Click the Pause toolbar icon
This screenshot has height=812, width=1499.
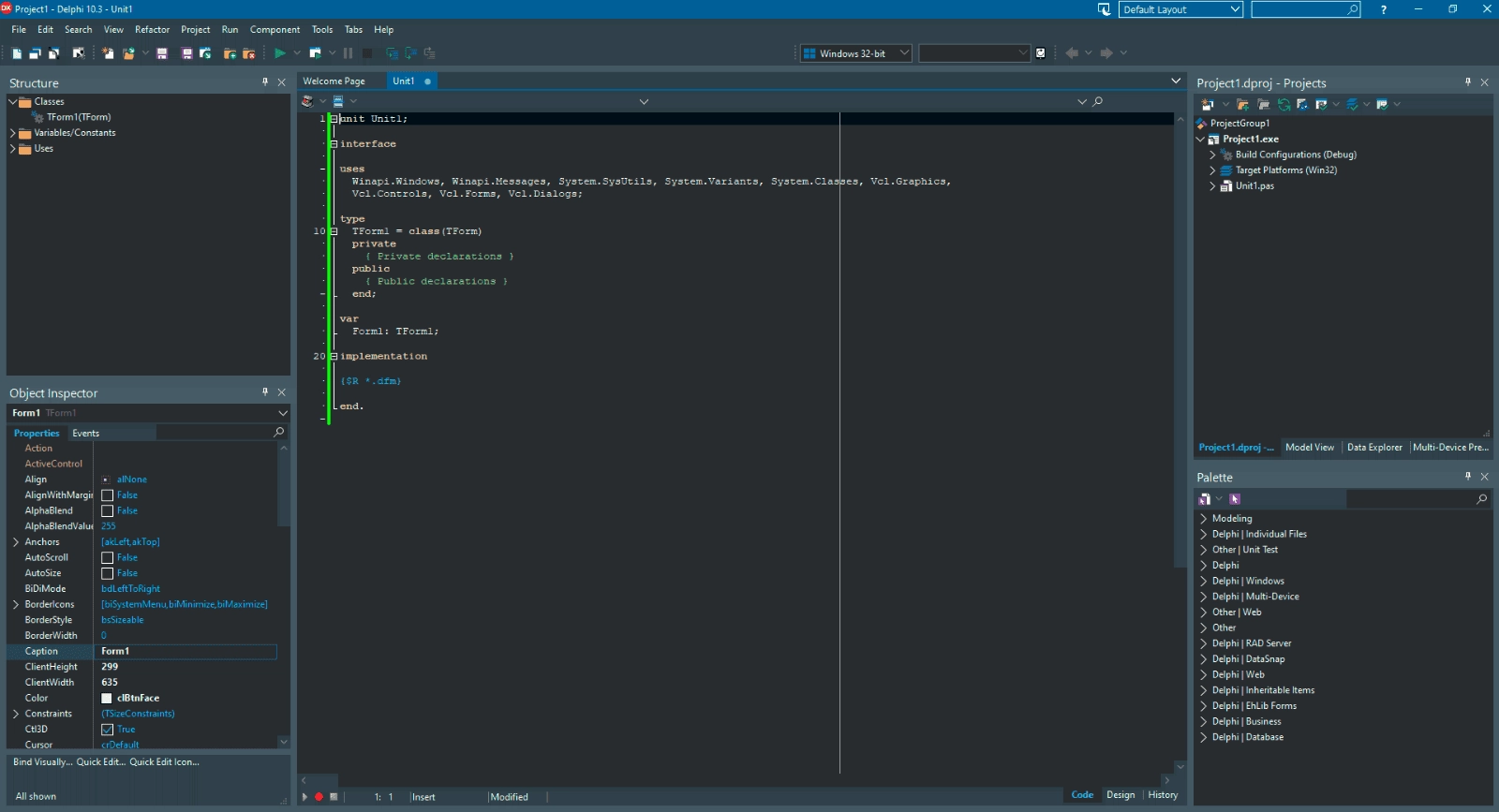(348, 53)
